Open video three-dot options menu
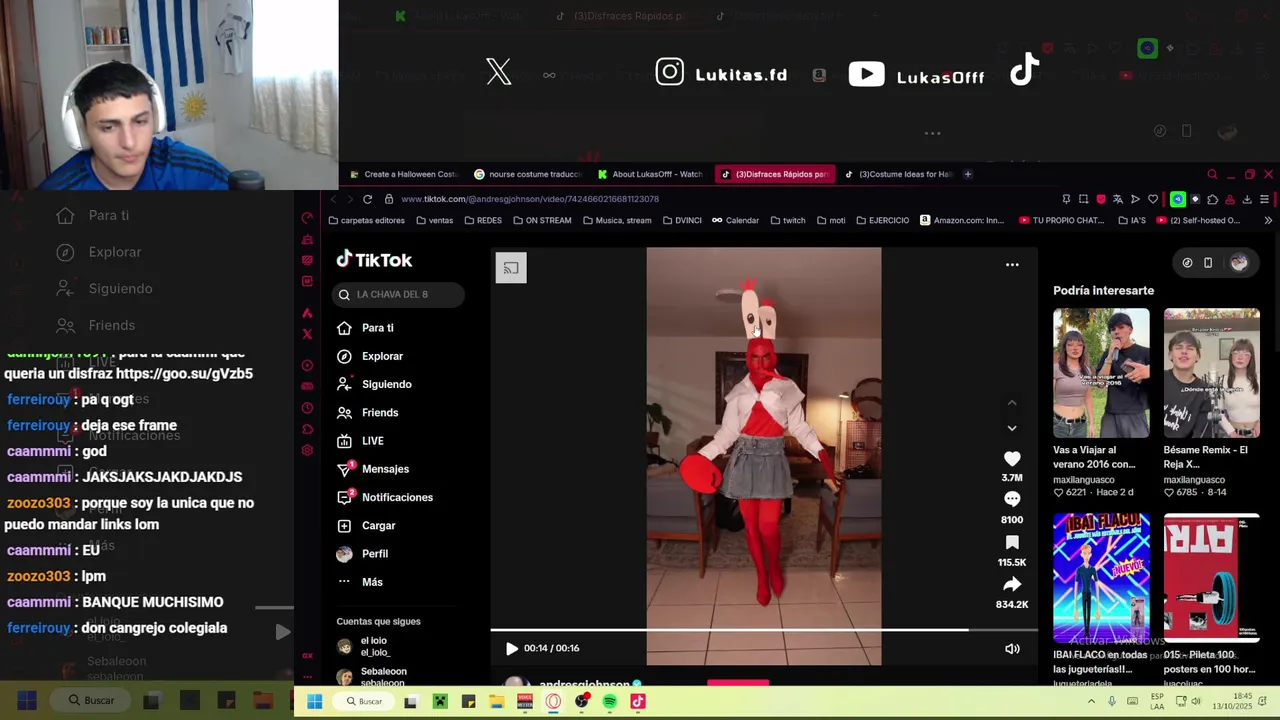This screenshot has width=1280, height=720. click(x=1012, y=265)
